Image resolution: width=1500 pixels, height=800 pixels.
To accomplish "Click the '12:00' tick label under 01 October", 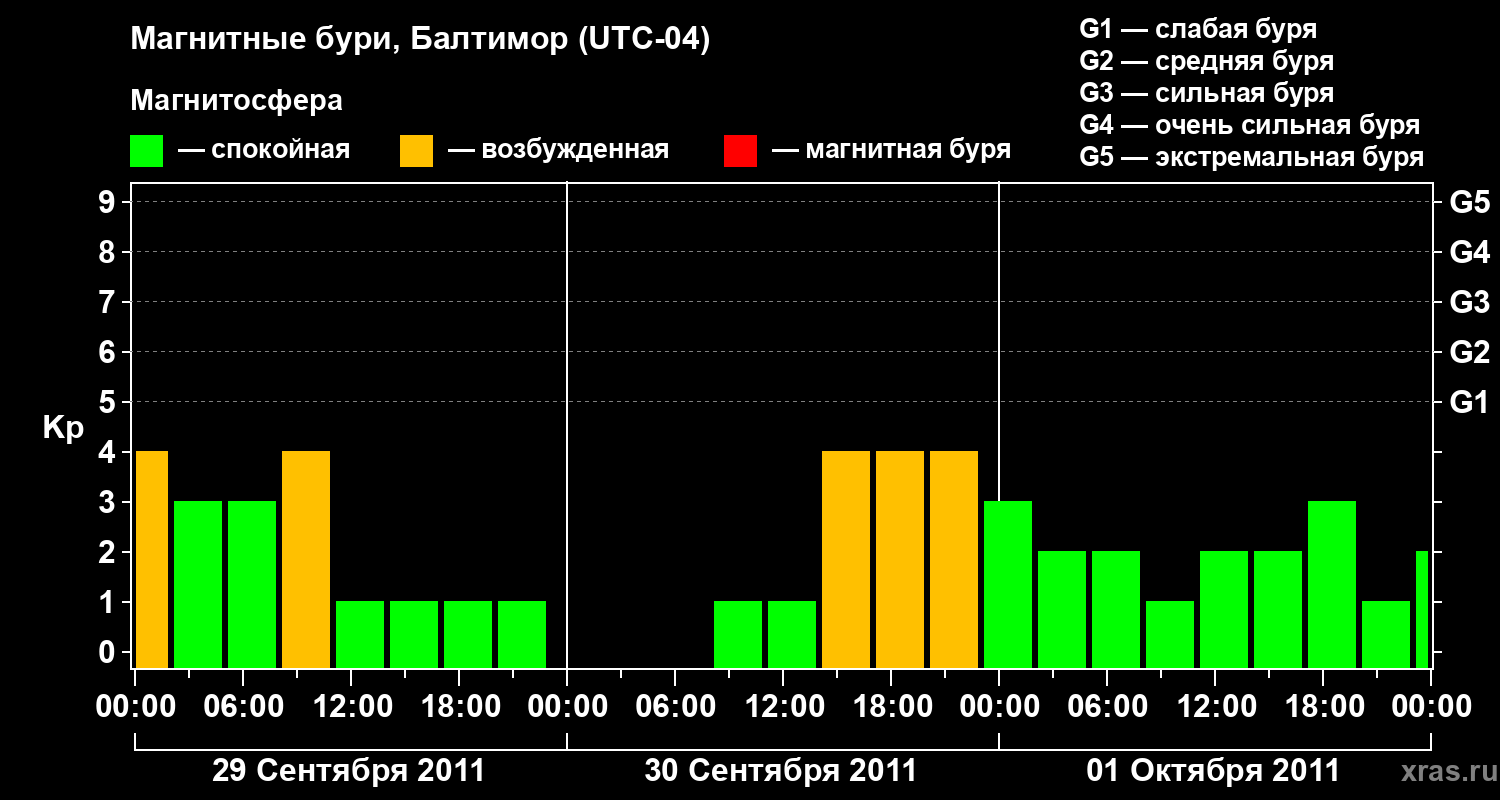I will tap(1215, 707).
